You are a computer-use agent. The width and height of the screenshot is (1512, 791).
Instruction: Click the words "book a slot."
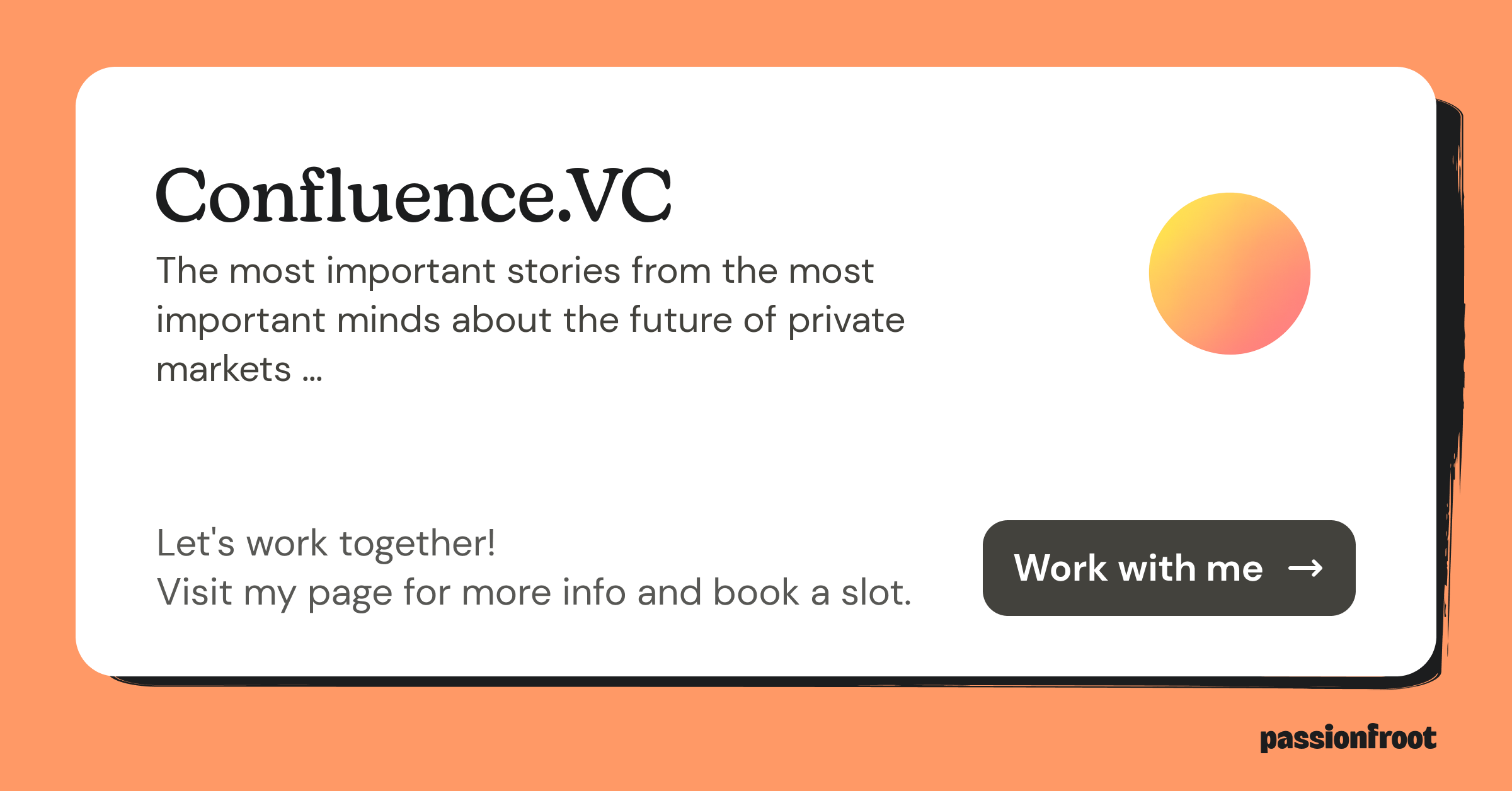click(x=812, y=593)
